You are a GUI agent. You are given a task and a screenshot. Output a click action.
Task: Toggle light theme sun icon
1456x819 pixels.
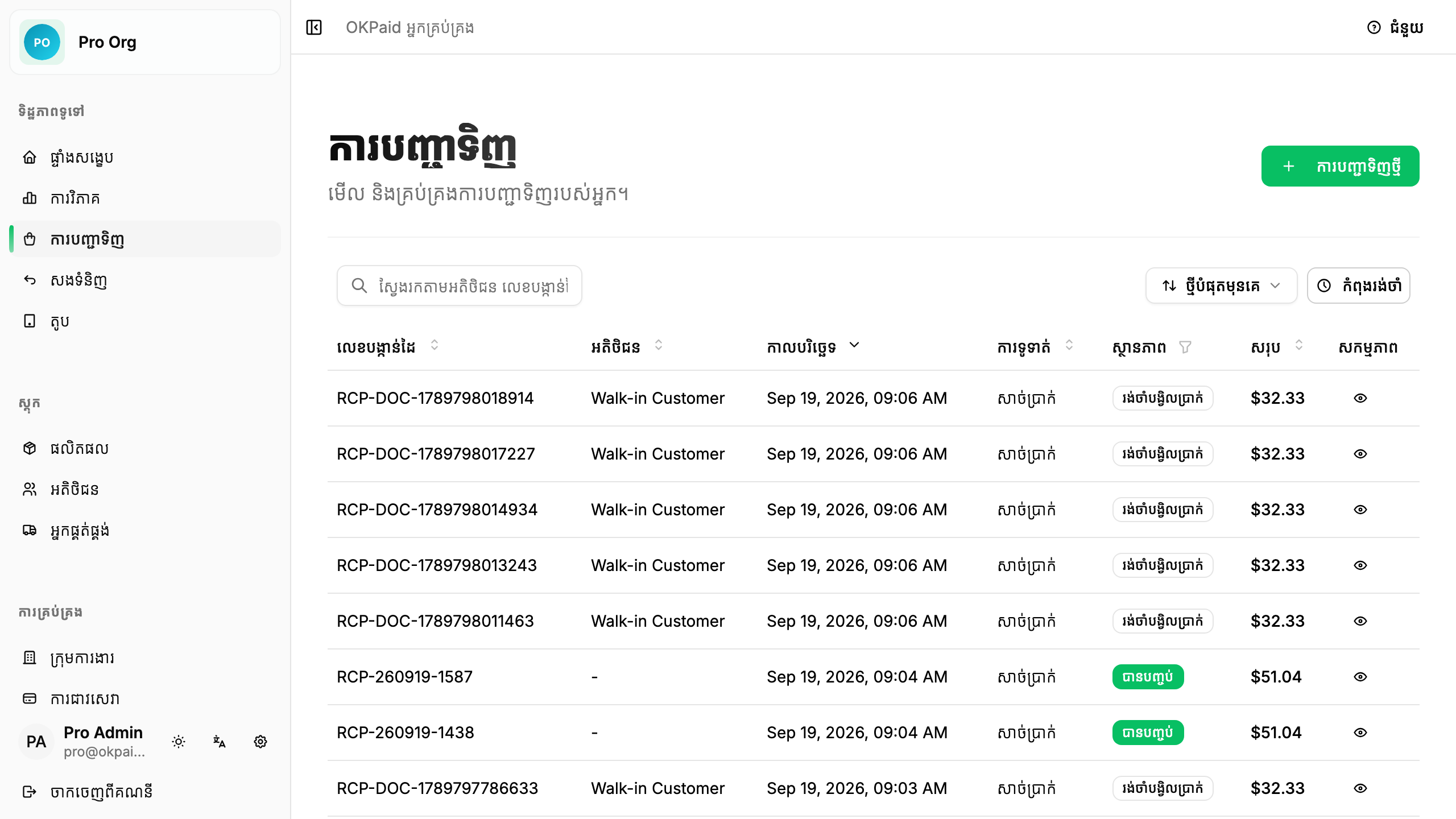pos(179,742)
